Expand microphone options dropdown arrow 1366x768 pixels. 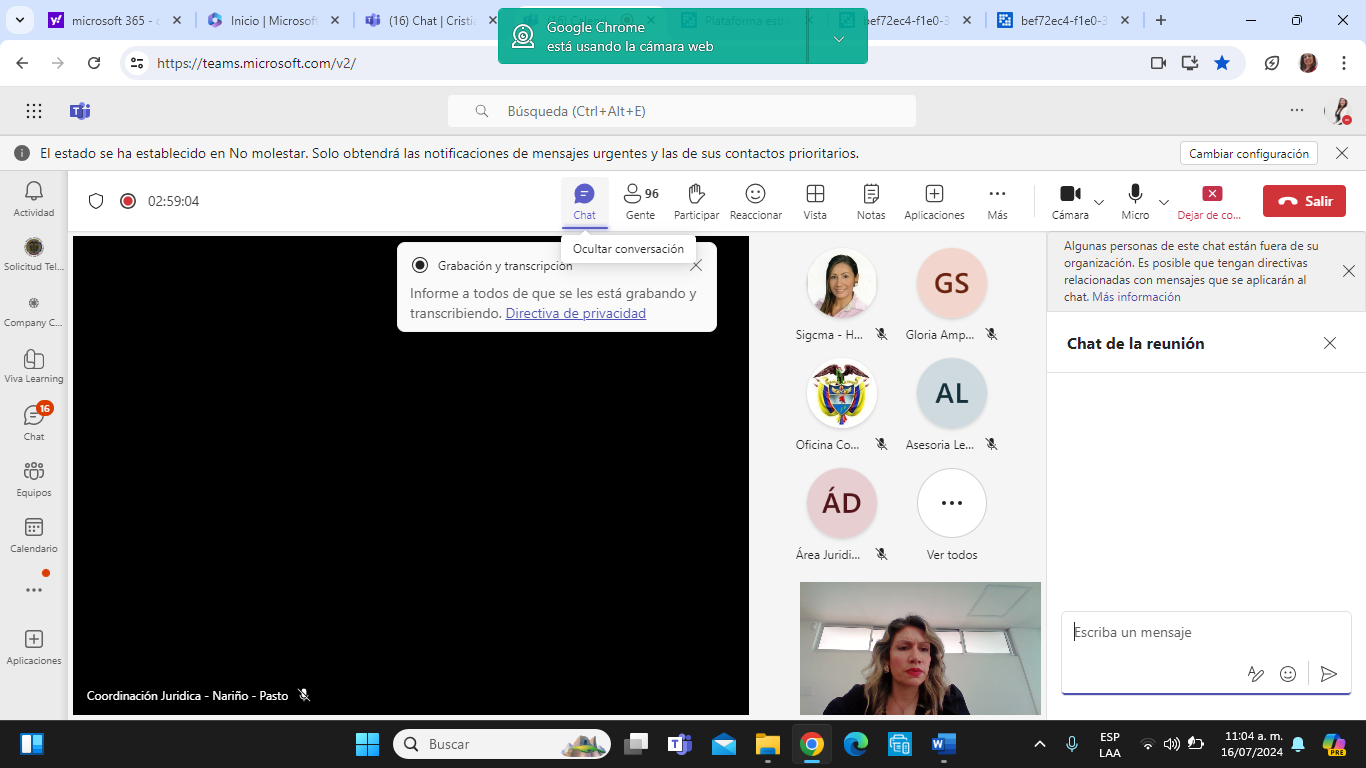coord(1164,202)
